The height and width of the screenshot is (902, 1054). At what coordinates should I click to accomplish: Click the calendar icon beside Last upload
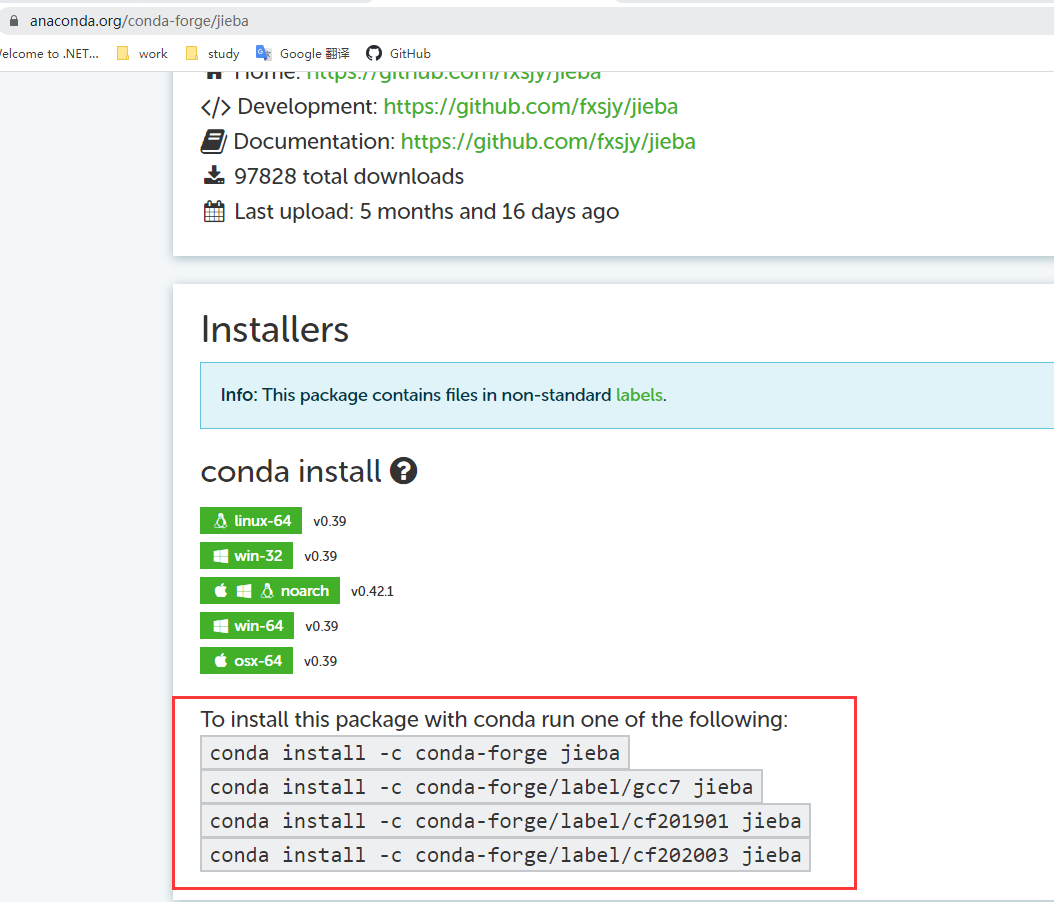(x=213, y=211)
